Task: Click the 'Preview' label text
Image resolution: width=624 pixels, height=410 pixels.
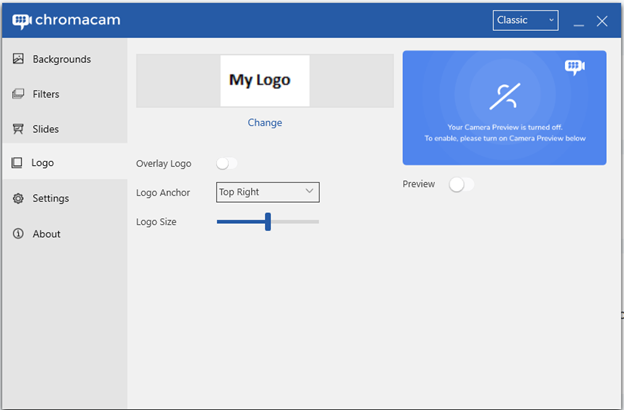Action: tap(418, 184)
